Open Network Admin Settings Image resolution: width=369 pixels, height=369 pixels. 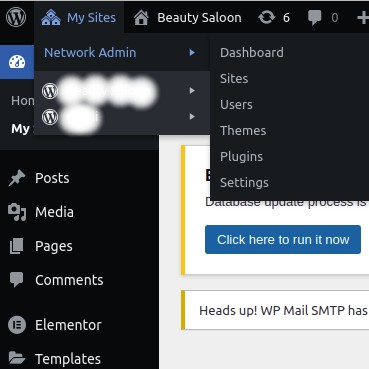tap(244, 183)
